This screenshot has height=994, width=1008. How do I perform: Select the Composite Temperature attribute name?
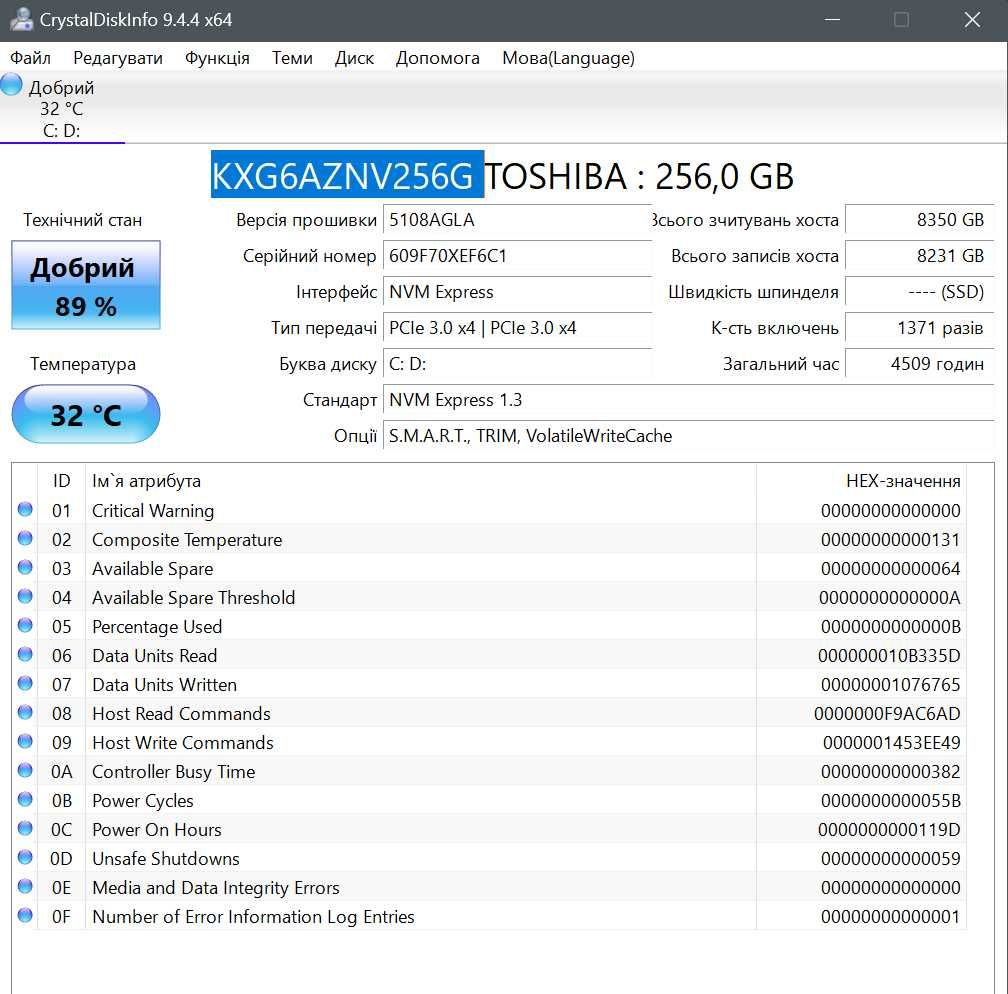tap(187, 540)
